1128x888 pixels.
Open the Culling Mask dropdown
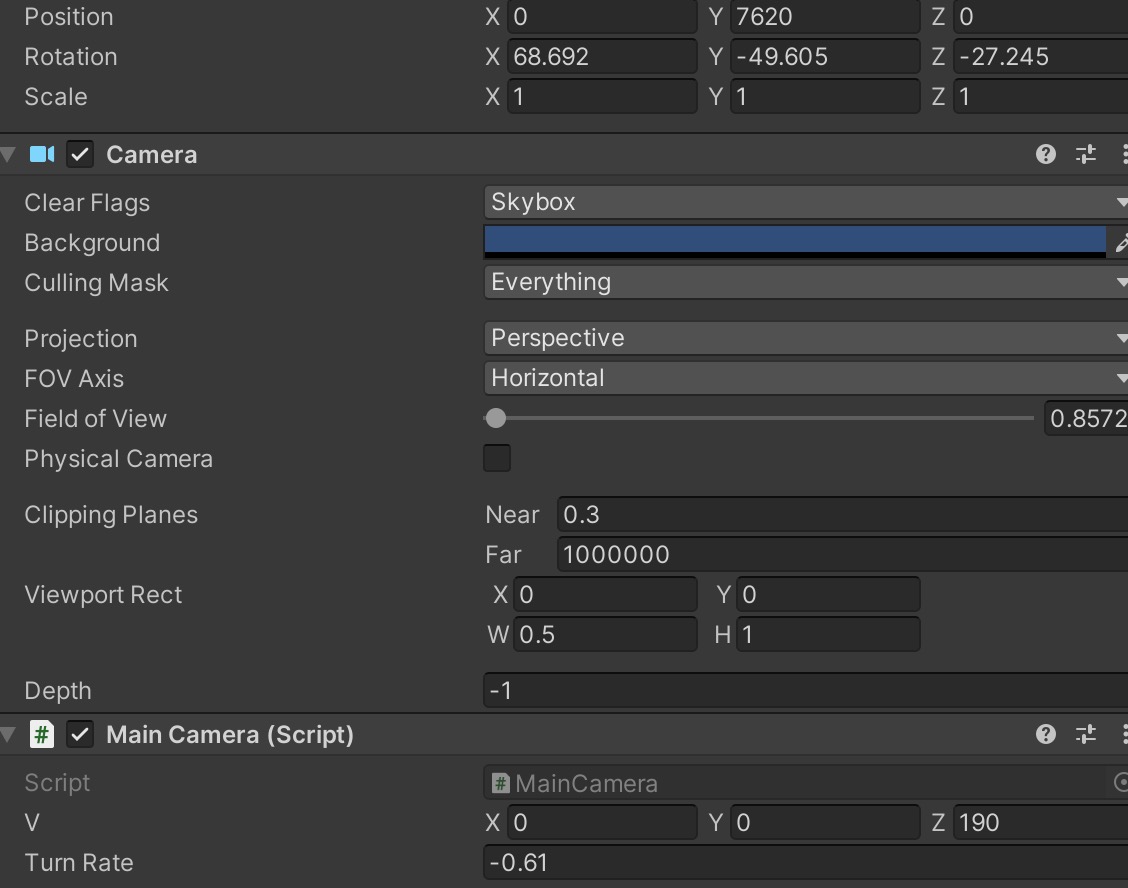coord(805,283)
